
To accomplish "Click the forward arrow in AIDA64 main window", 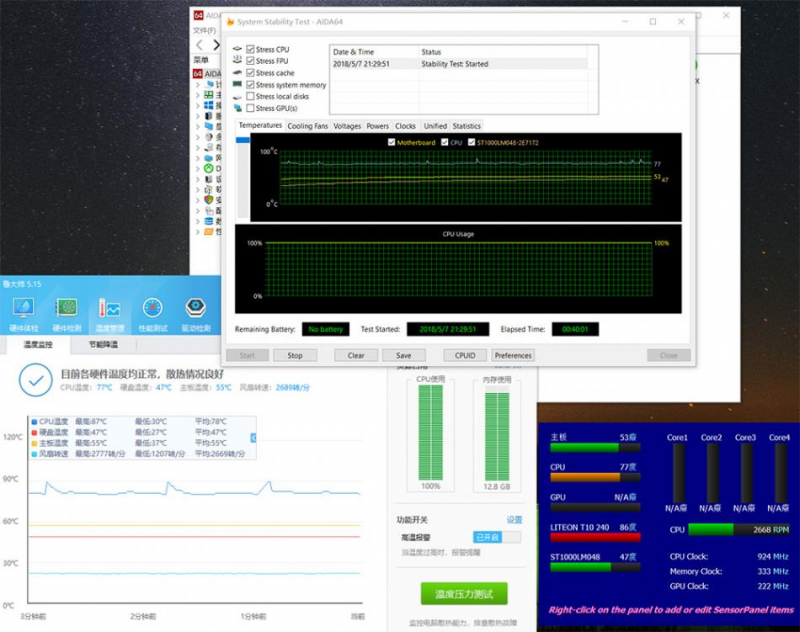I will (x=216, y=45).
